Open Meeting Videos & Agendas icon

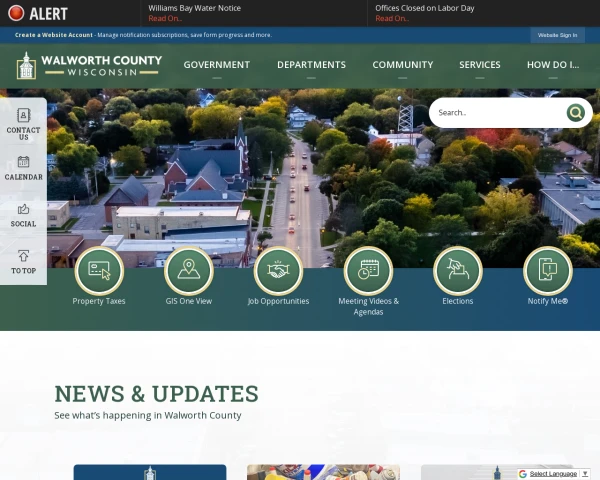click(x=368, y=270)
